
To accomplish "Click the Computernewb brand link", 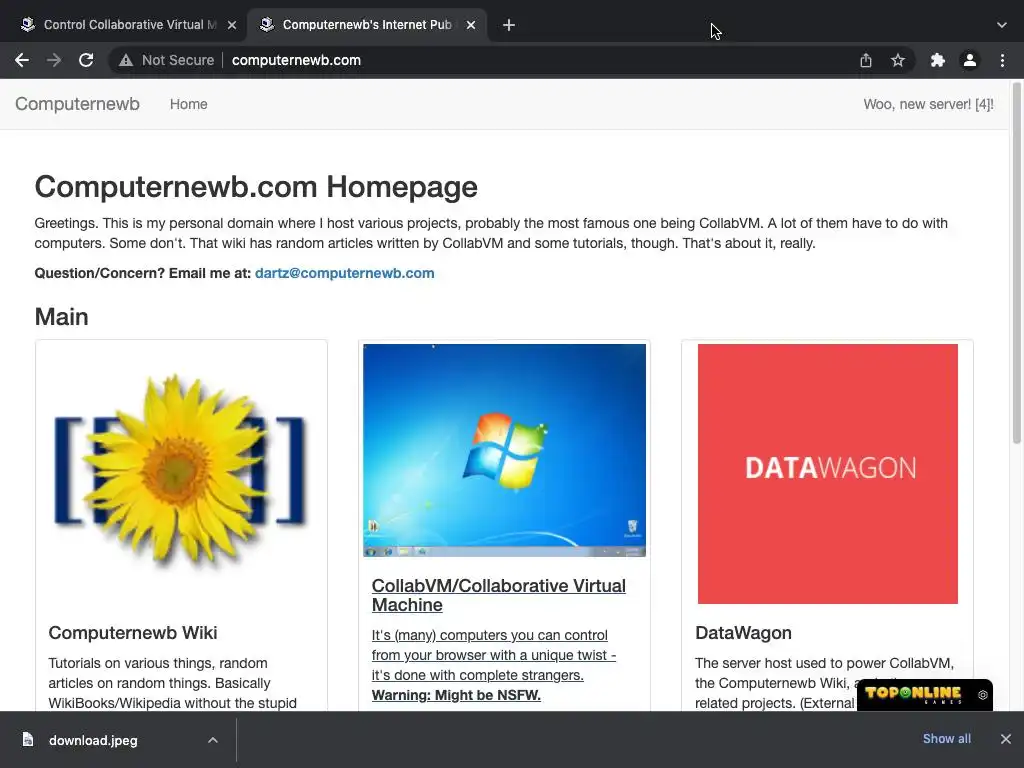I will [77, 104].
